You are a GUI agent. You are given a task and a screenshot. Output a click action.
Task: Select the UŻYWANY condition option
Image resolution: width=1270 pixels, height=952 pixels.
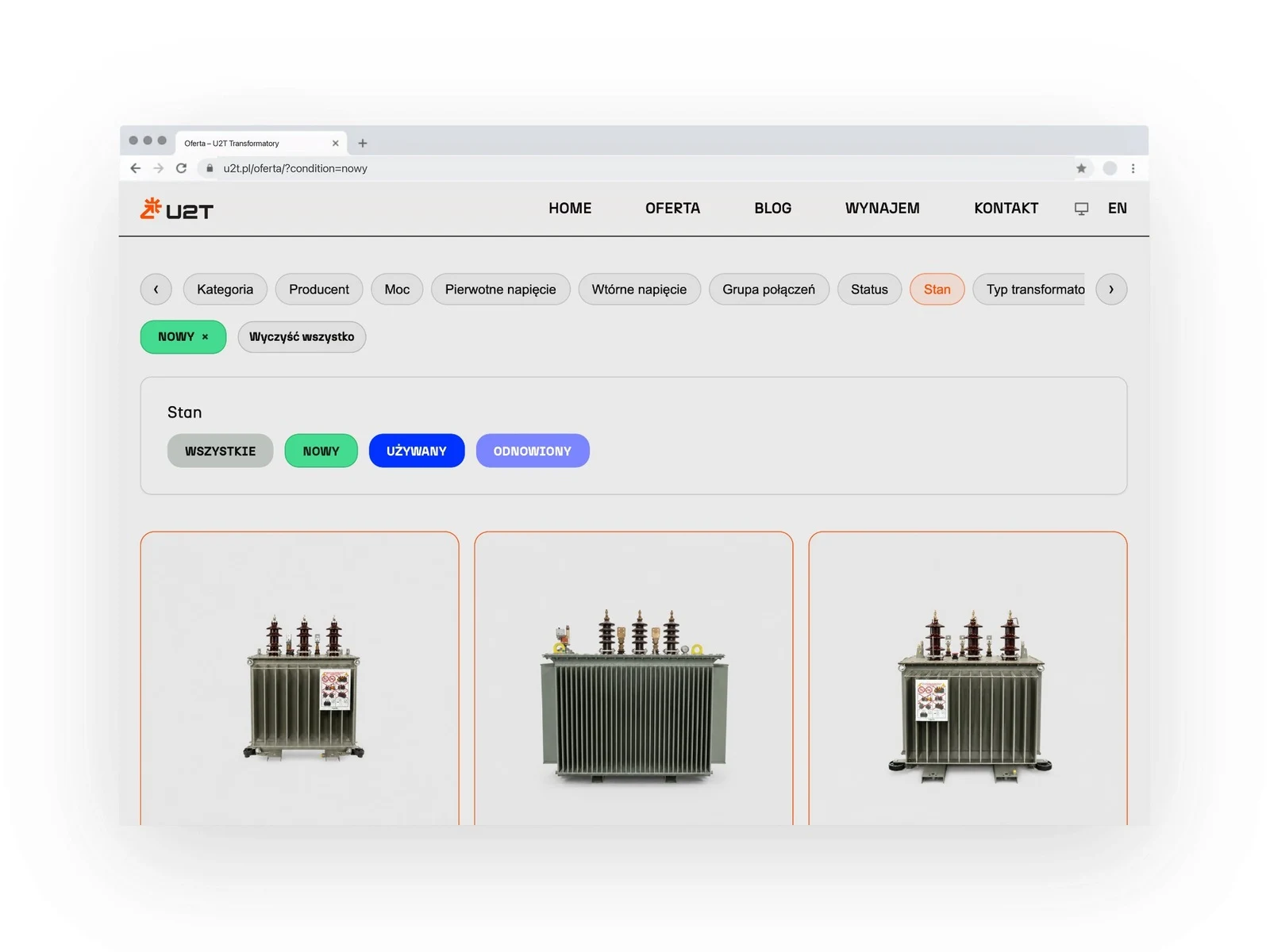[x=417, y=451]
